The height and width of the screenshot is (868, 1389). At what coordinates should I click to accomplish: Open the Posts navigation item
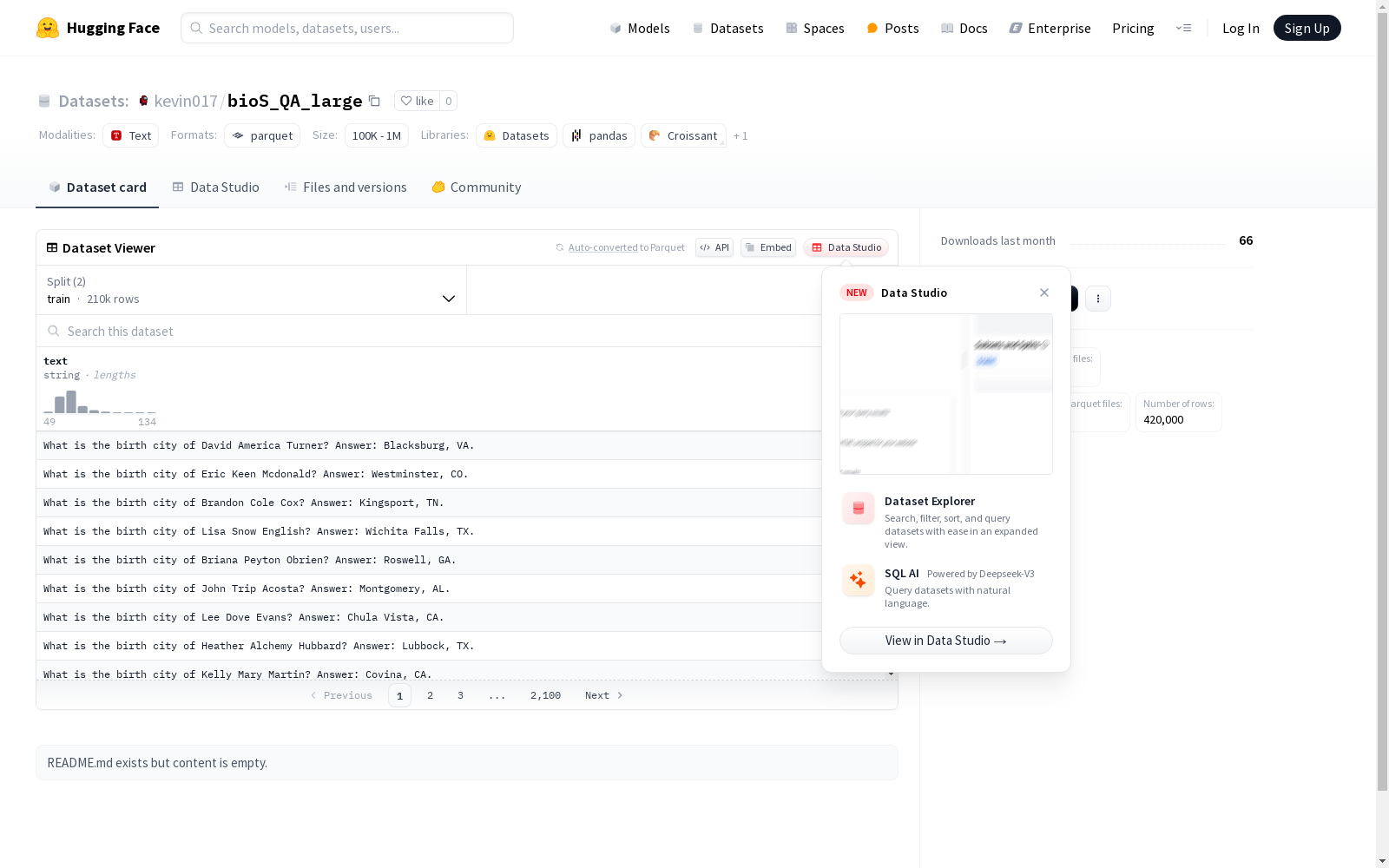(892, 28)
